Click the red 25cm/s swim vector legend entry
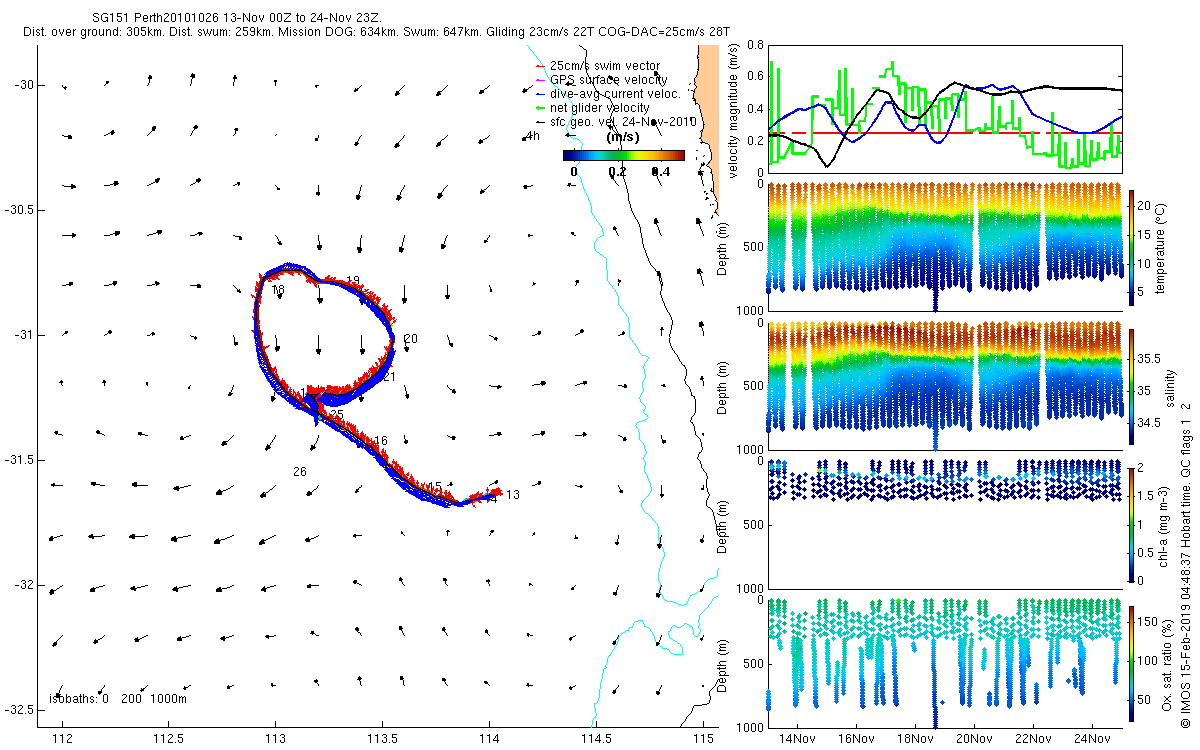Viewport: 1200px width, 750px height. point(608,66)
